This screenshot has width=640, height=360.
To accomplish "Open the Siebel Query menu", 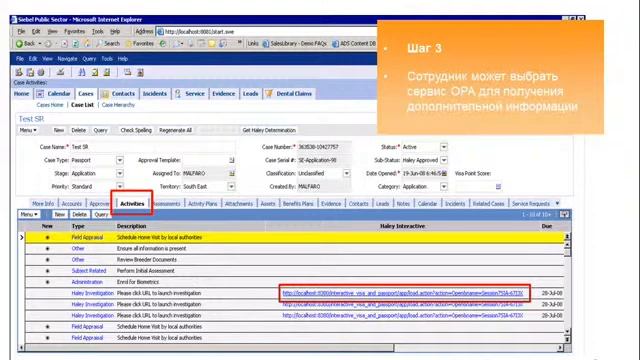I will 89,59.
